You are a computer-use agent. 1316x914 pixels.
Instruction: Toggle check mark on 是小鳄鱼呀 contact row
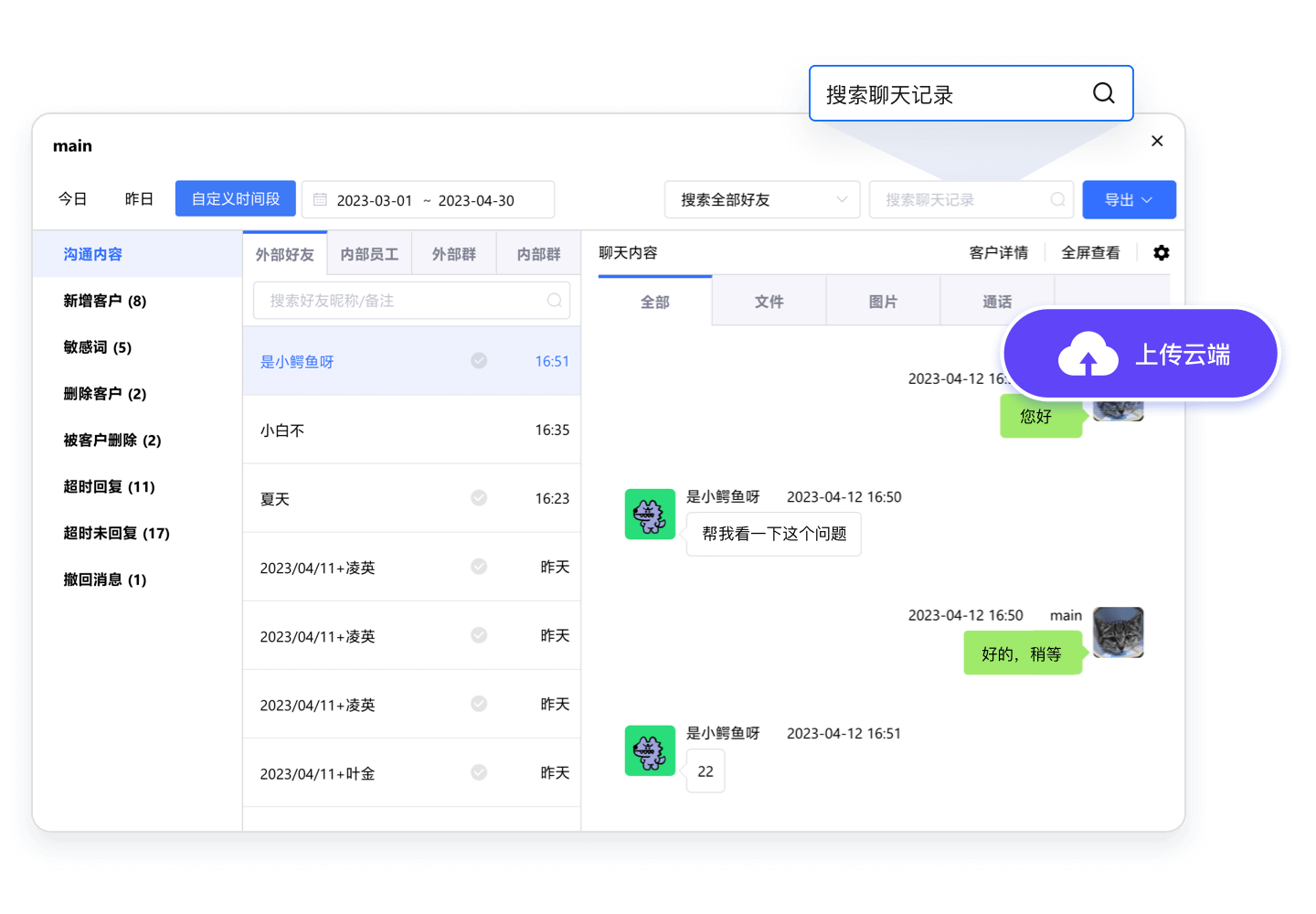(x=479, y=361)
